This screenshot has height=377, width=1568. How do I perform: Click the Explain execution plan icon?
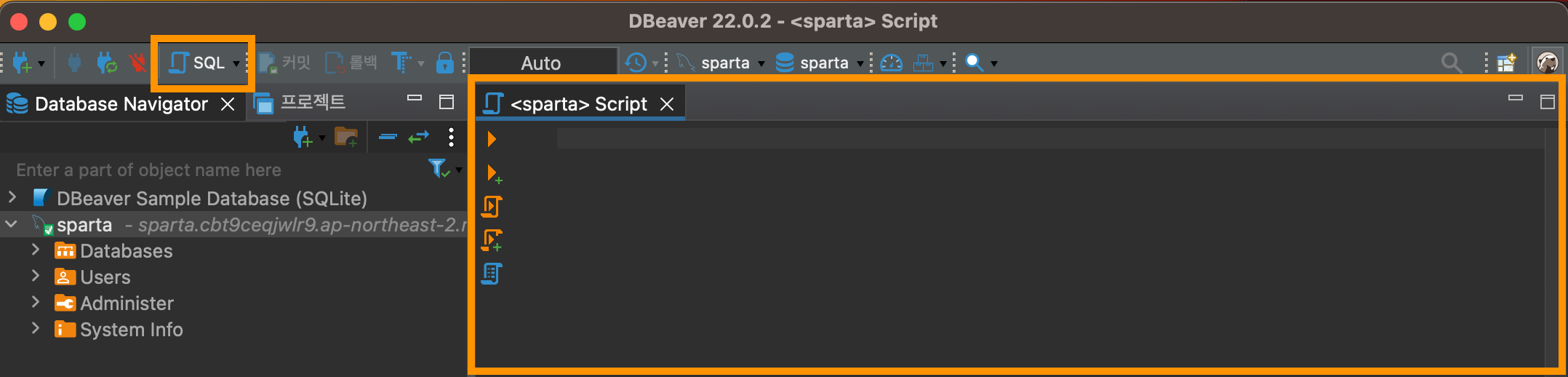pyautogui.click(x=492, y=274)
